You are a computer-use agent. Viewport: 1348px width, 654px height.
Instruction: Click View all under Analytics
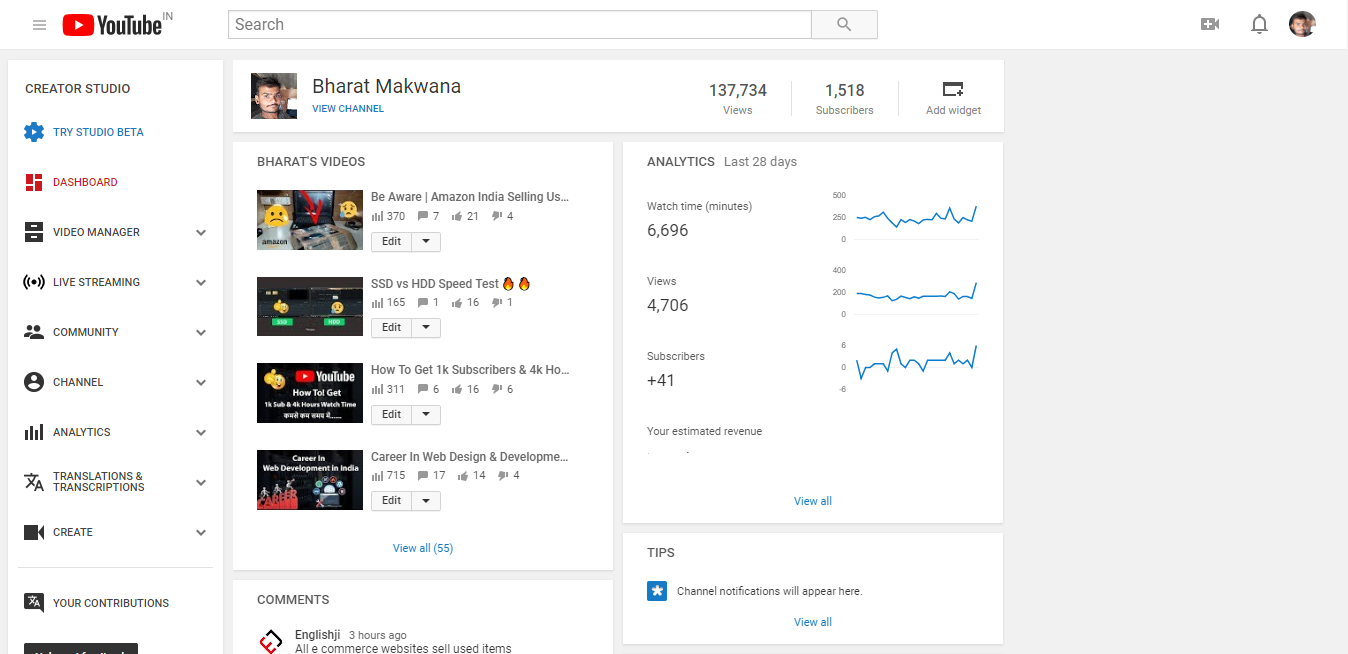[812, 501]
